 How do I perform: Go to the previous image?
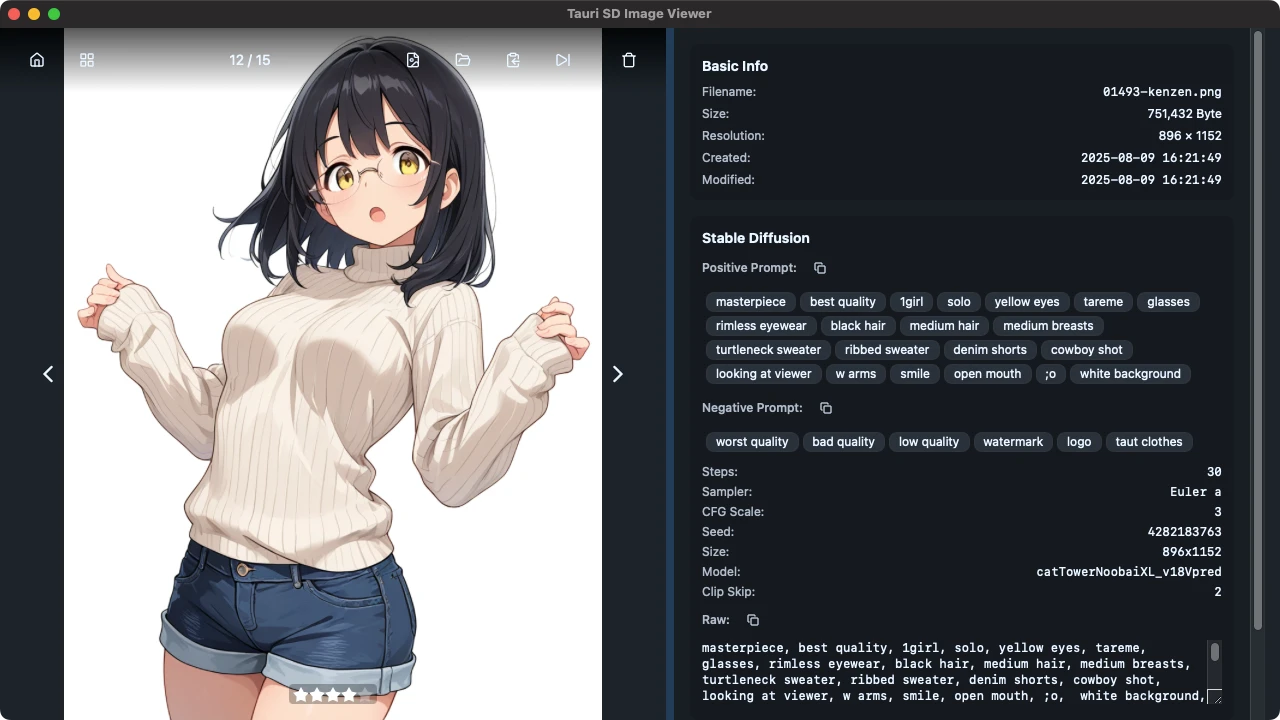[48, 374]
